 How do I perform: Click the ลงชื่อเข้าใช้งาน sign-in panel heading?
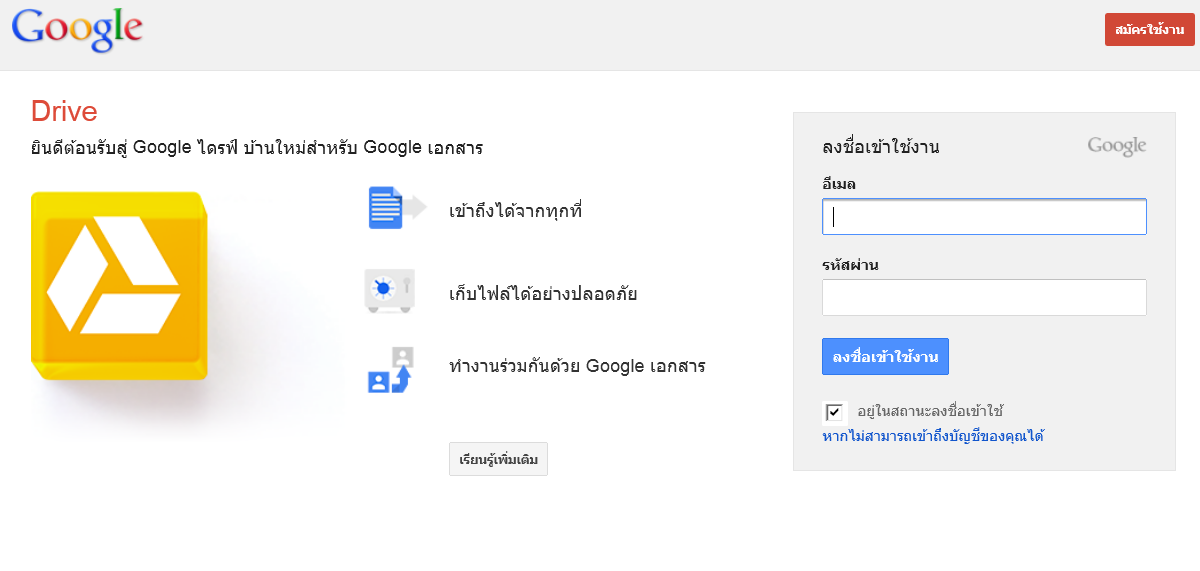(881, 148)
